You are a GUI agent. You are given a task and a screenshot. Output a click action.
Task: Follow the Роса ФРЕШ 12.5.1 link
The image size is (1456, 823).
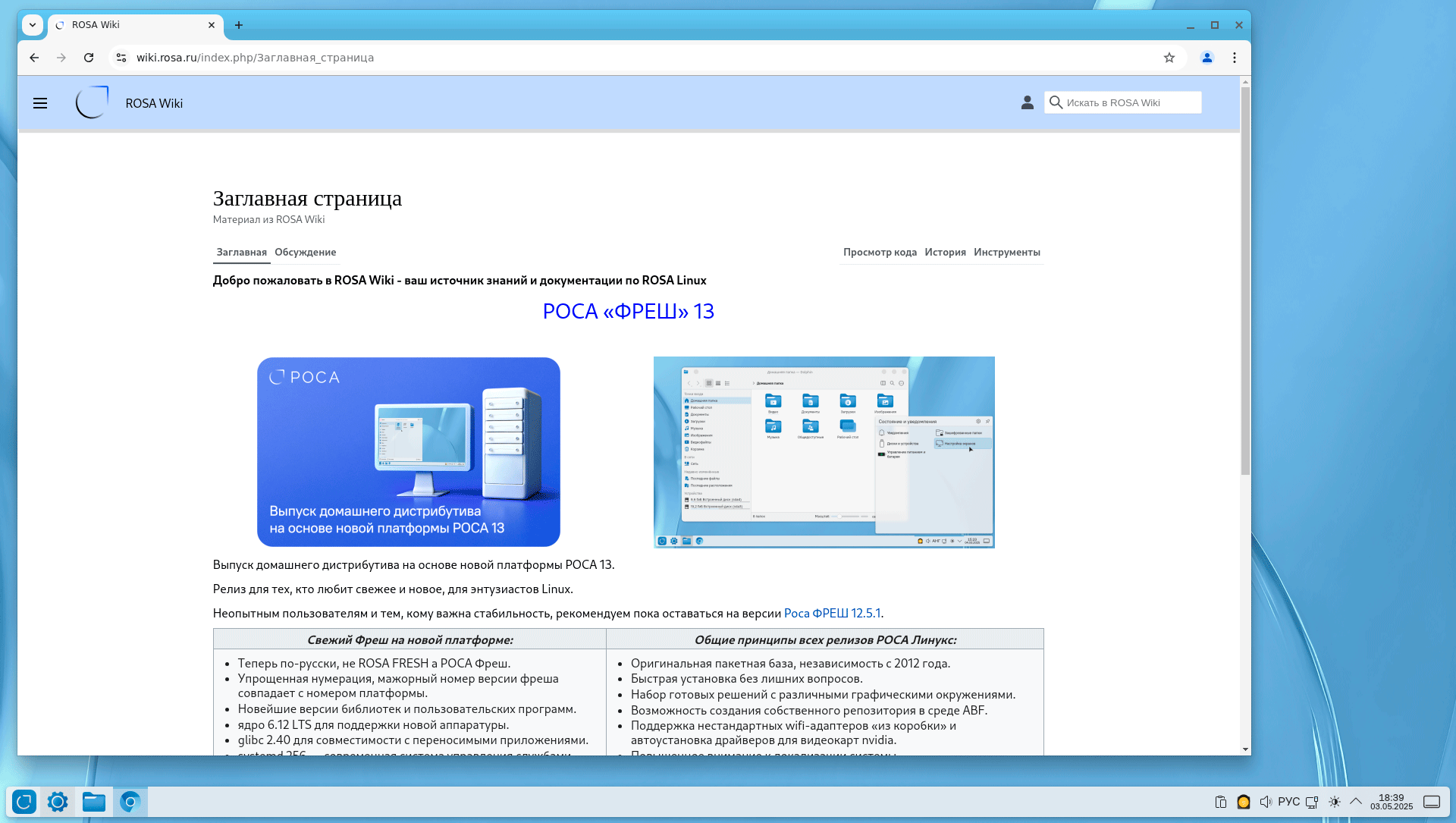click(832, 613)
